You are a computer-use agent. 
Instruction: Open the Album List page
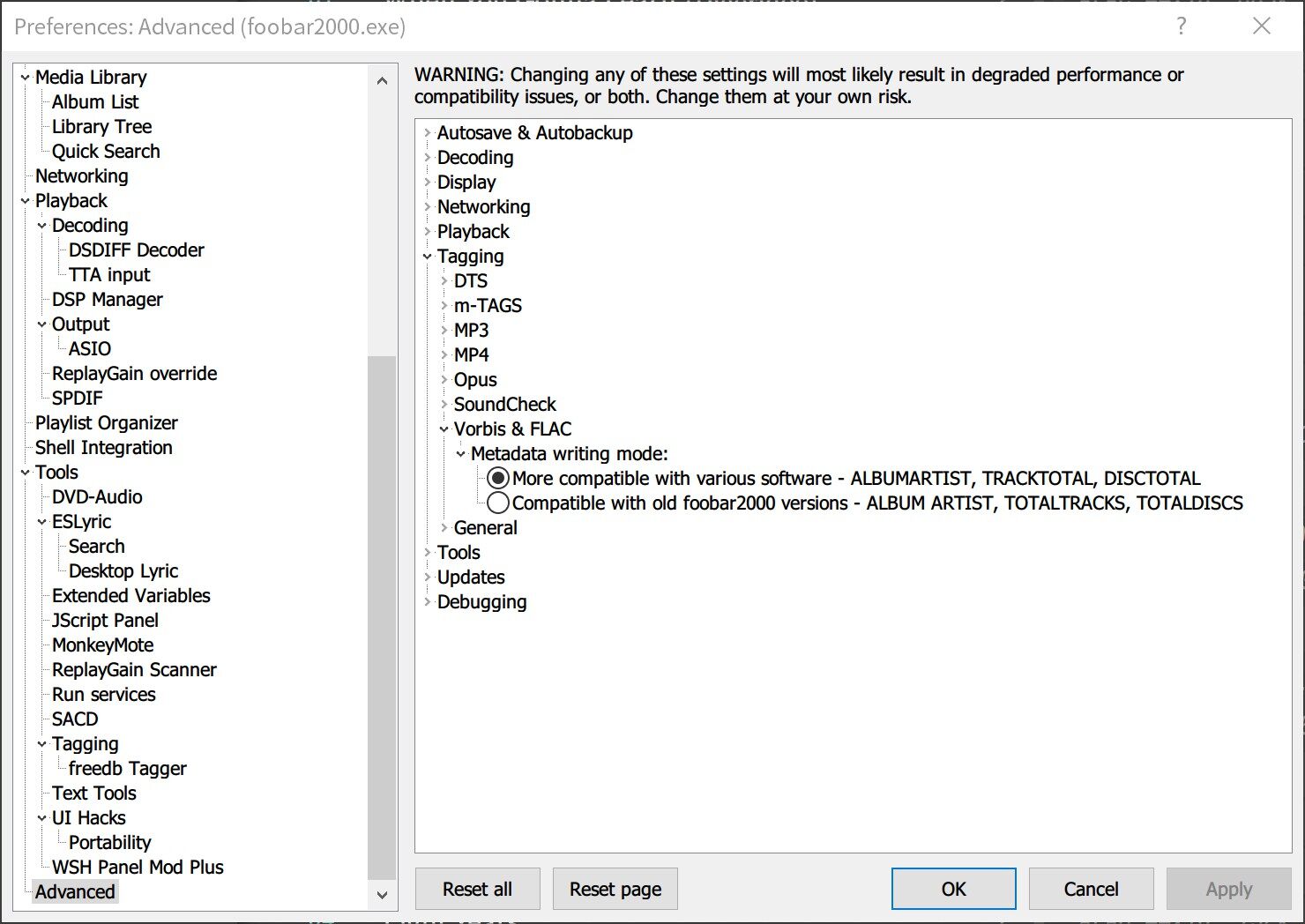(x=95, y=102)
